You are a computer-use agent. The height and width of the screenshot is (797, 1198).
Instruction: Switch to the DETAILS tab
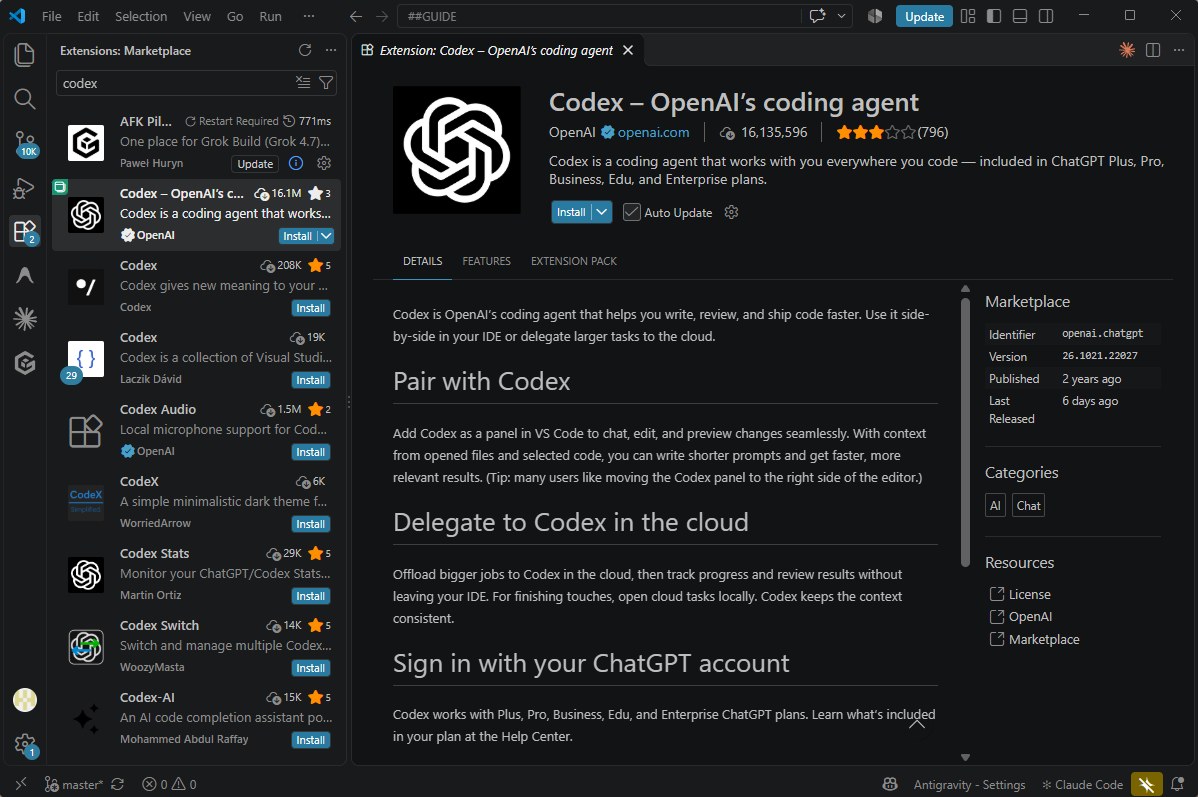(x=423, y=261)
